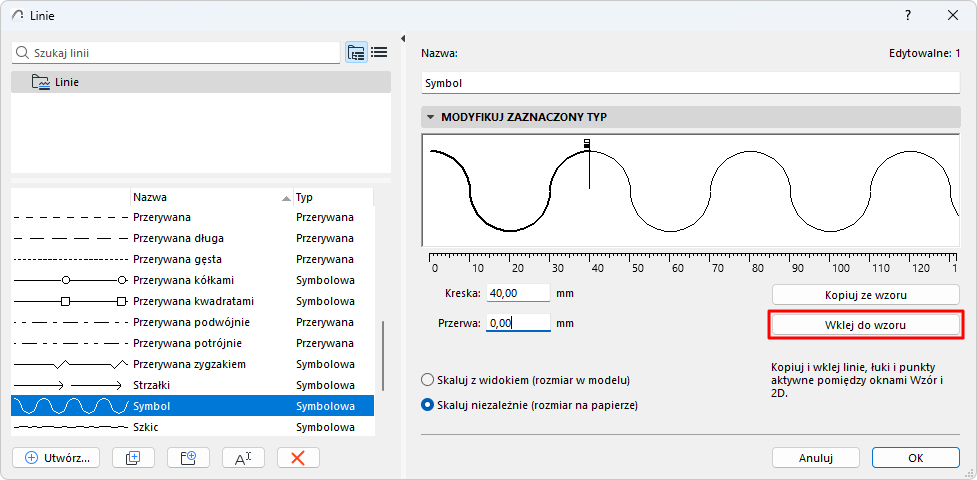Click the wave pattern preview area
Viewport: 977px width, 480px height.
click(691, 190)
